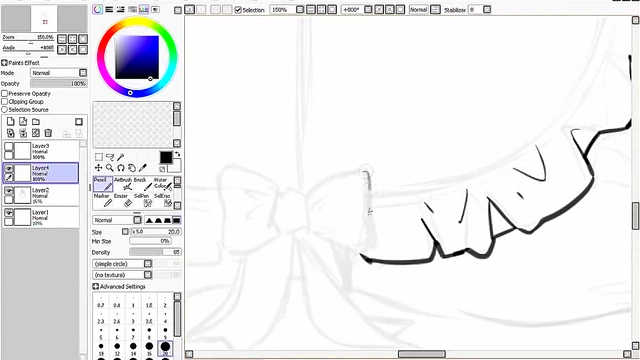
Task: Click the navigator canvas thumbnail
Action: 44,19
